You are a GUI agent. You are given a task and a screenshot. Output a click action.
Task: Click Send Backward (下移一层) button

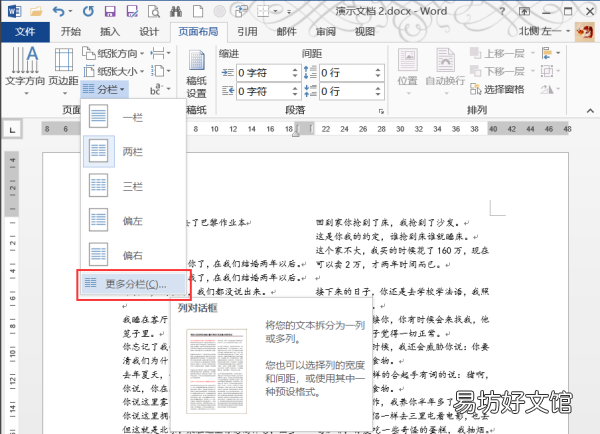coord(497,71)
